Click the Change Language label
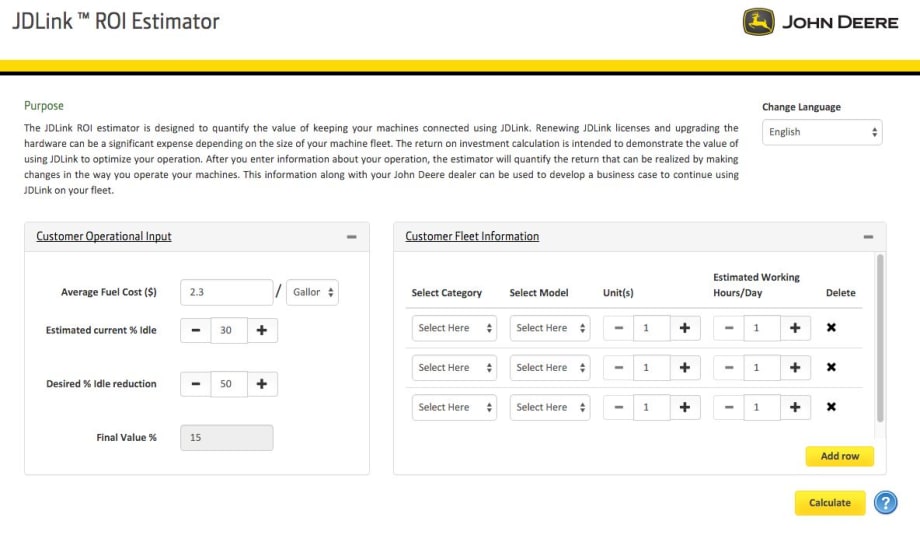The height and width of the screenshot is (535, 920). 801,107
